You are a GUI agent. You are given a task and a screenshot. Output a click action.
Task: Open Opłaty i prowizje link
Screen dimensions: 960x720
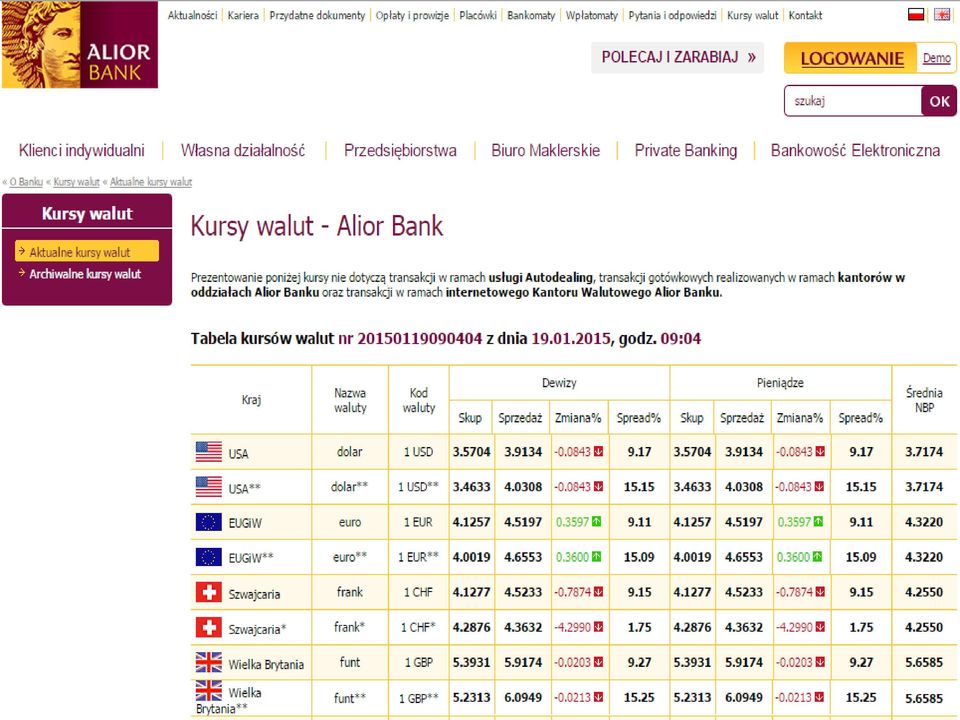(x=412, y=15)
